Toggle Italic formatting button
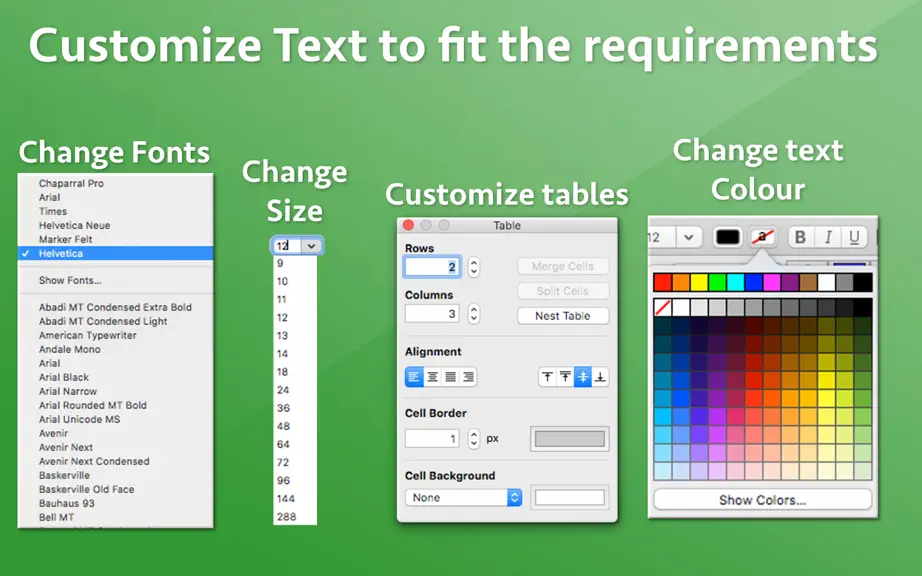The width and height of the screenshot is (922, 576). coord(827,237)
